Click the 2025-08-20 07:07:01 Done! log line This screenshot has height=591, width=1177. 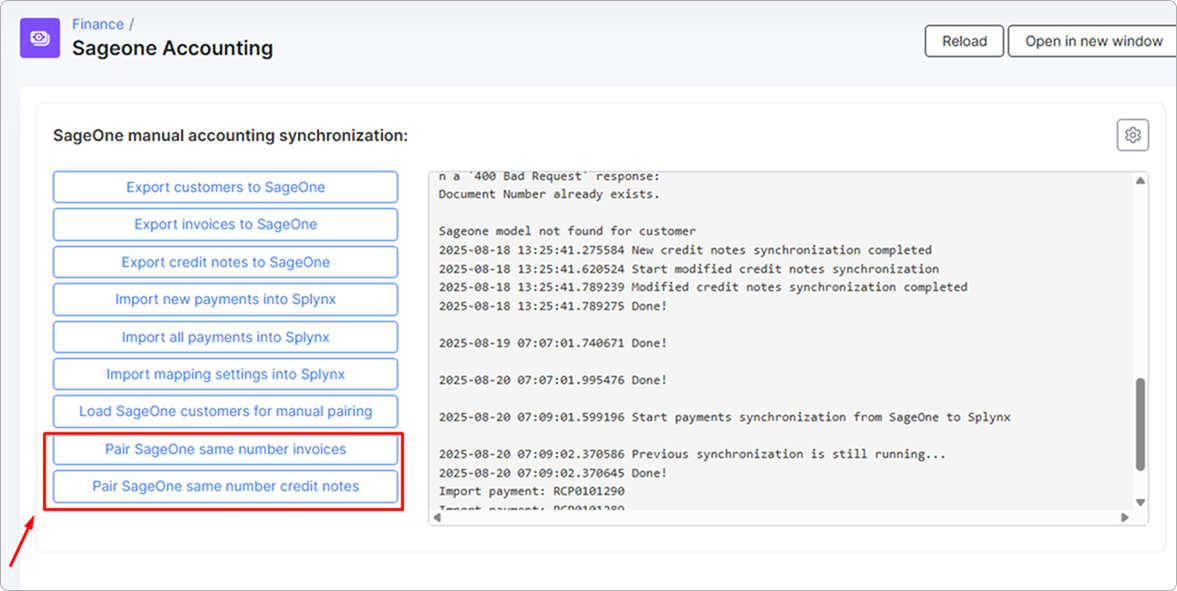(x=553, y=380)
